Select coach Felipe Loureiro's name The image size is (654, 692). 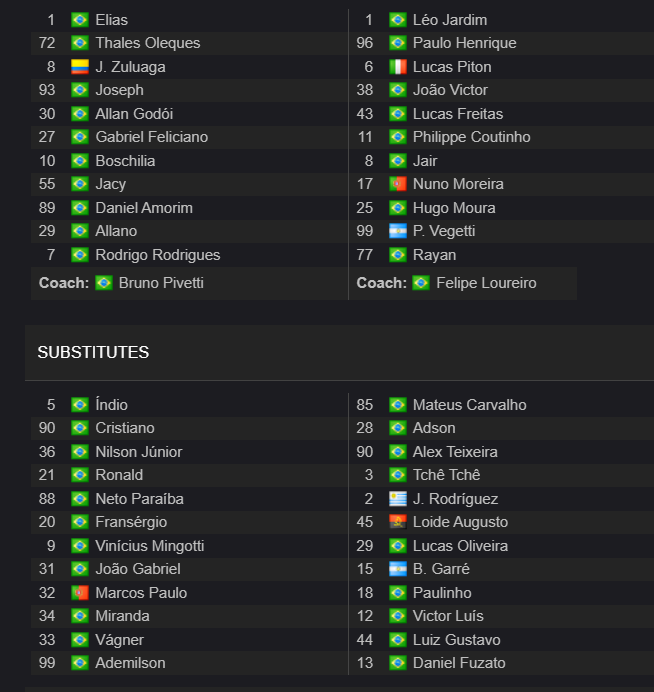[486, 283]
